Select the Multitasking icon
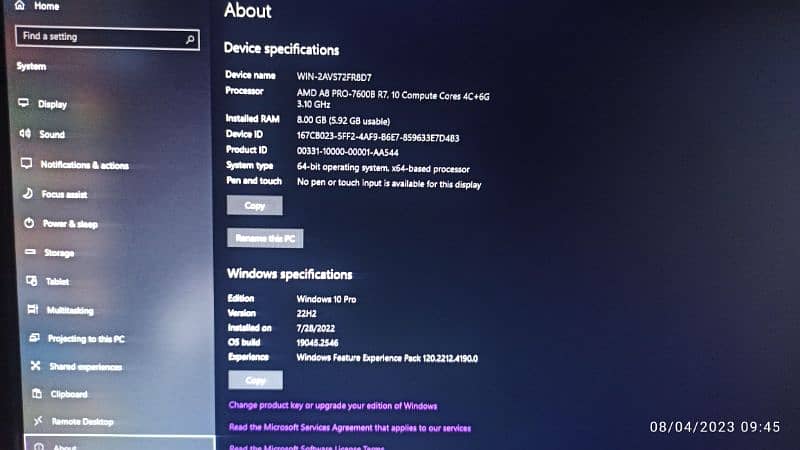This screenshot has height=450, width=800. tap(33, 310)
